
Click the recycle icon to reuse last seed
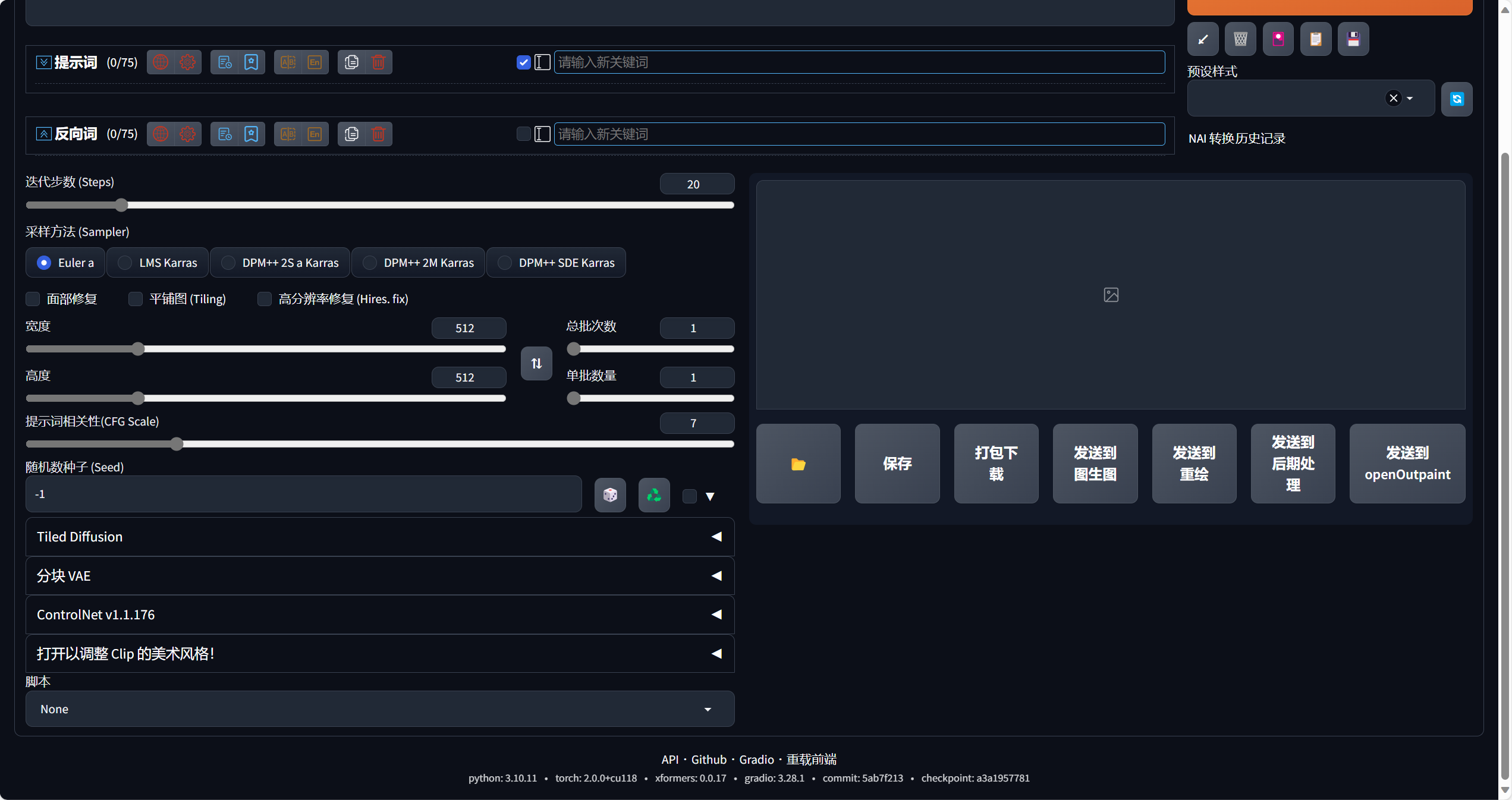point(653,495)
